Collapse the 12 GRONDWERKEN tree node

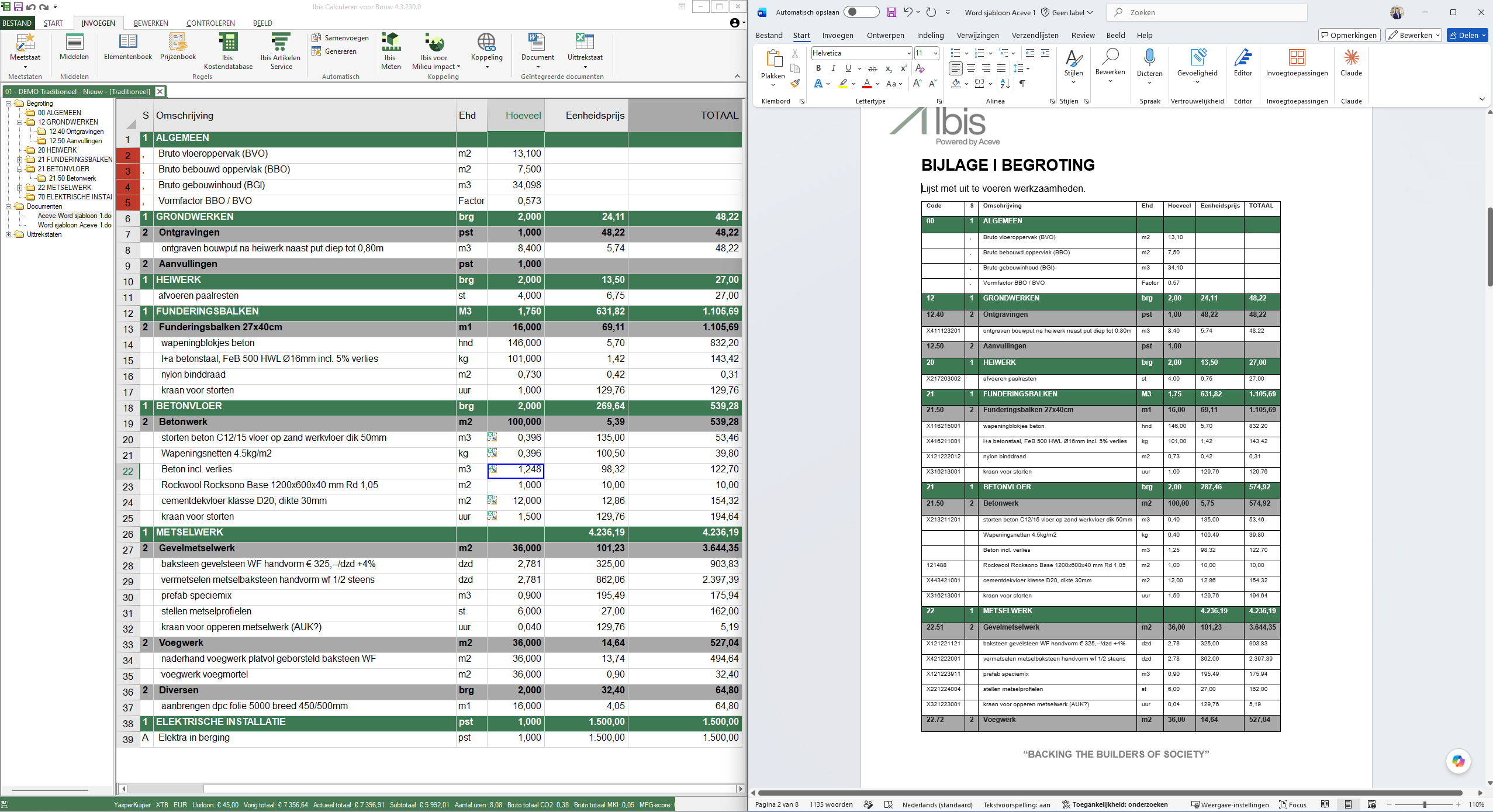pos(19,122)
